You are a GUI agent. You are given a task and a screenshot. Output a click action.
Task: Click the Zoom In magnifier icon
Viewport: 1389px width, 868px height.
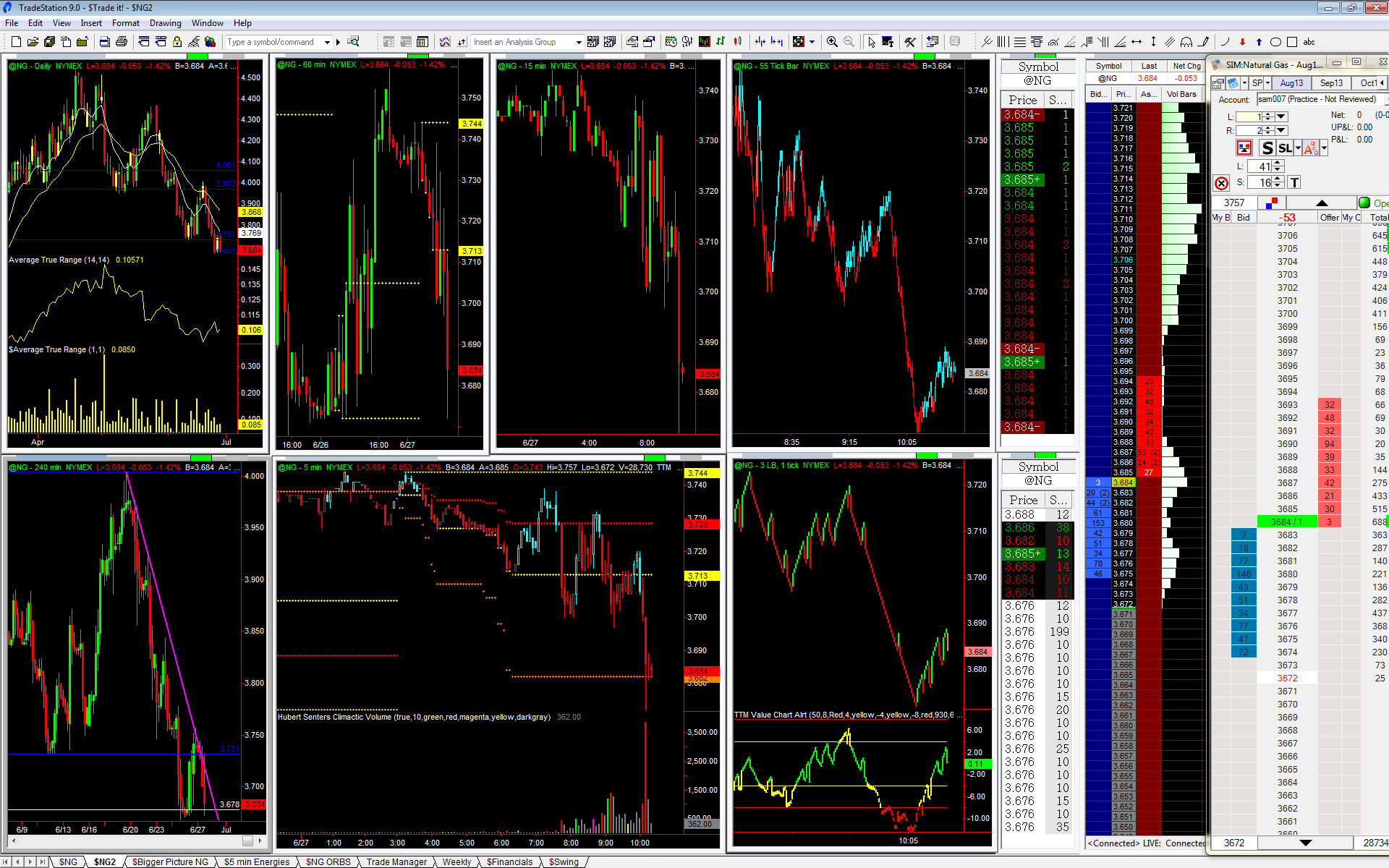[832, 42]
